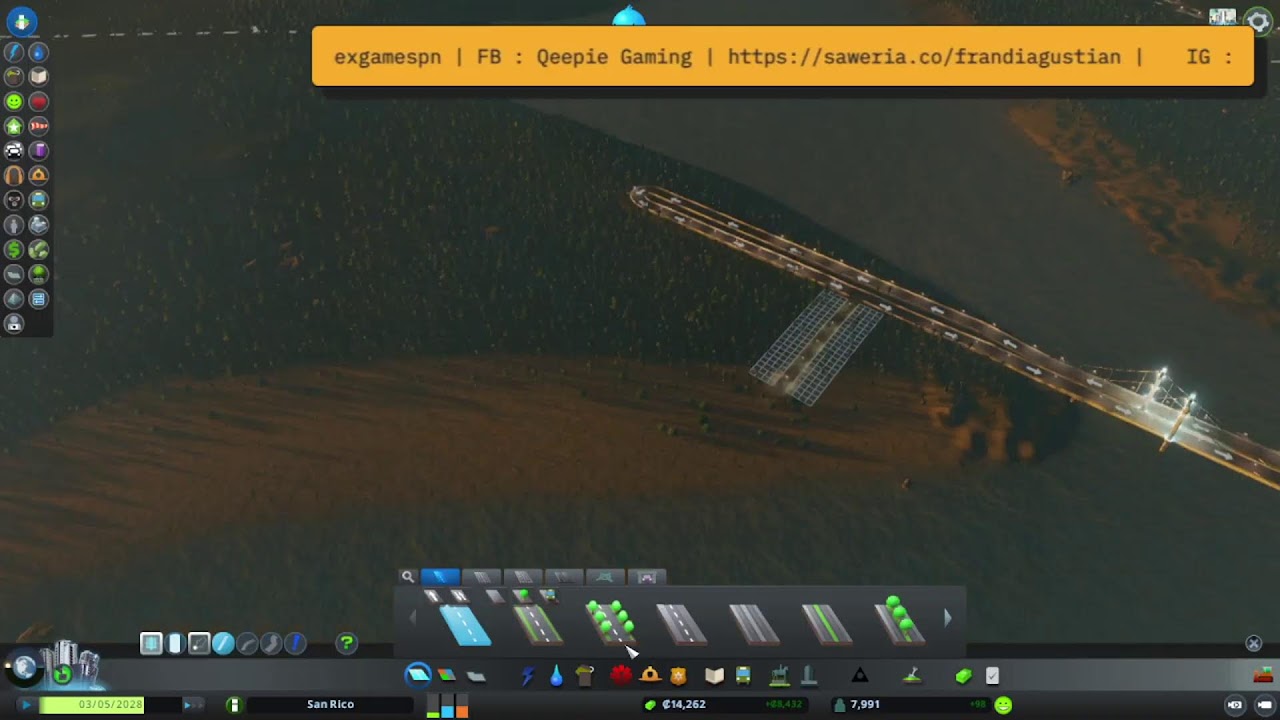Open the Policies panel
This screenshot has width=1280, height=720.
(x=992, y=676)
